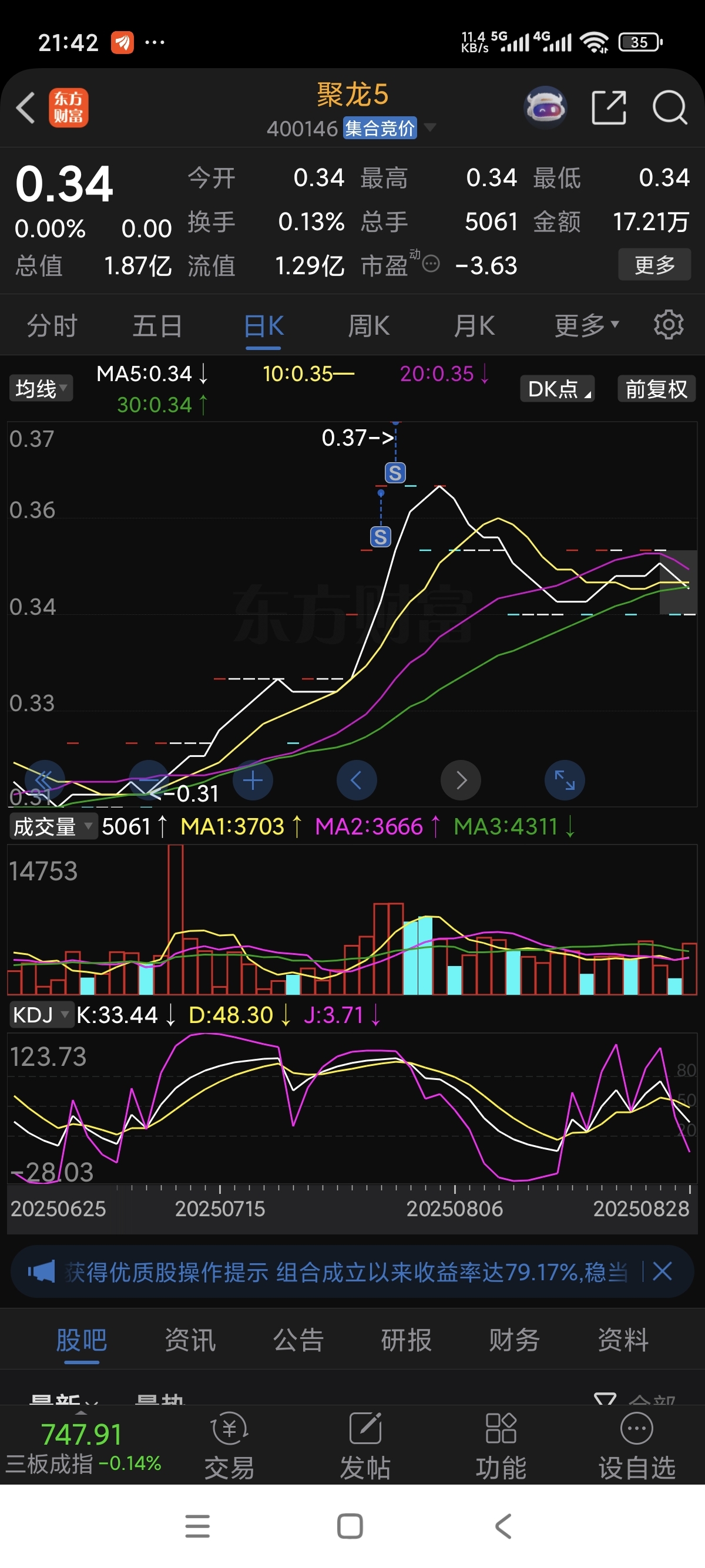The height and width of the screenshot is (1568, 705).
Task: Tap date label 20250806
Action: [x=455, y=1208]
